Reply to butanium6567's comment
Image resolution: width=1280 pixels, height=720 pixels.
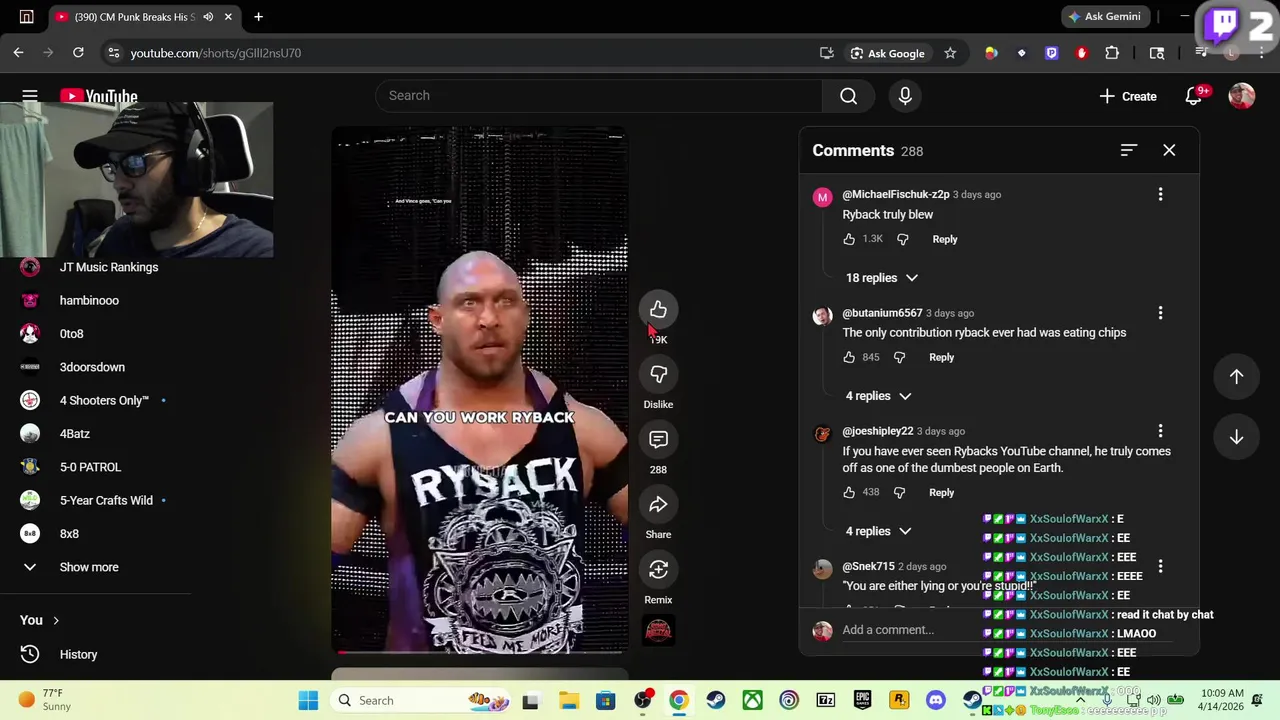[942, 357]
